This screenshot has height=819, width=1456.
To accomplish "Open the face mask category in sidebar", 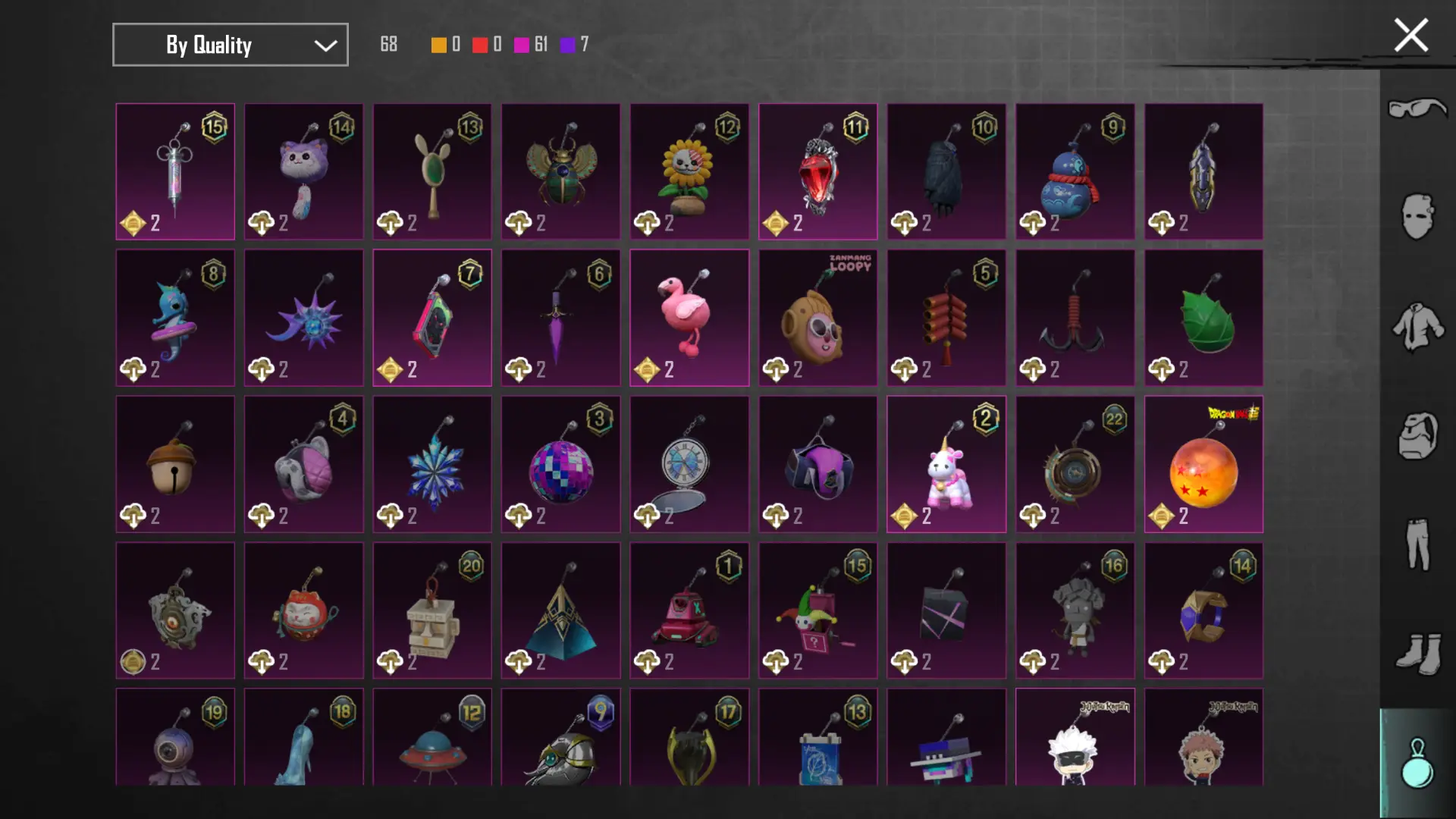I will (x=1417, y=216).
